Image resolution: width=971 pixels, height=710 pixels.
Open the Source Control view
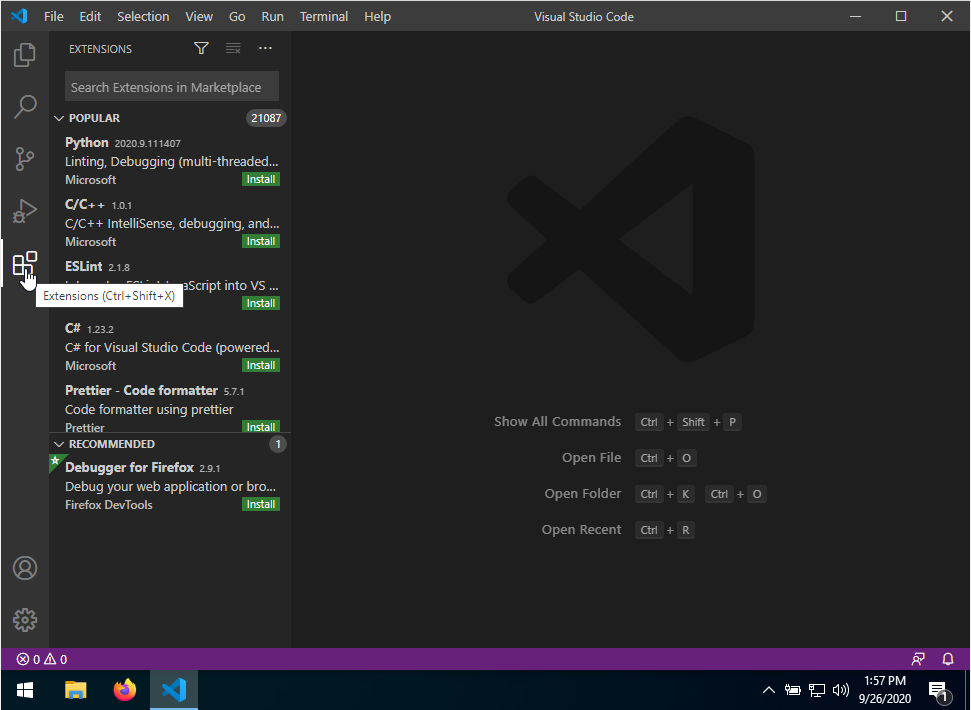click(x=25, y=159)
